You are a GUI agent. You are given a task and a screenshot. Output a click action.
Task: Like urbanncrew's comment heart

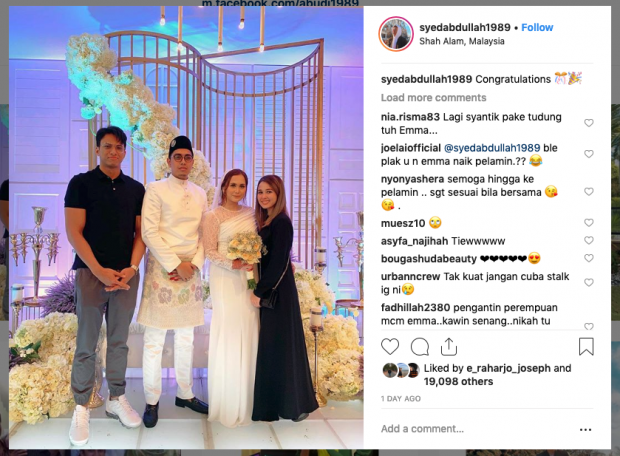(x=589, y=282)
